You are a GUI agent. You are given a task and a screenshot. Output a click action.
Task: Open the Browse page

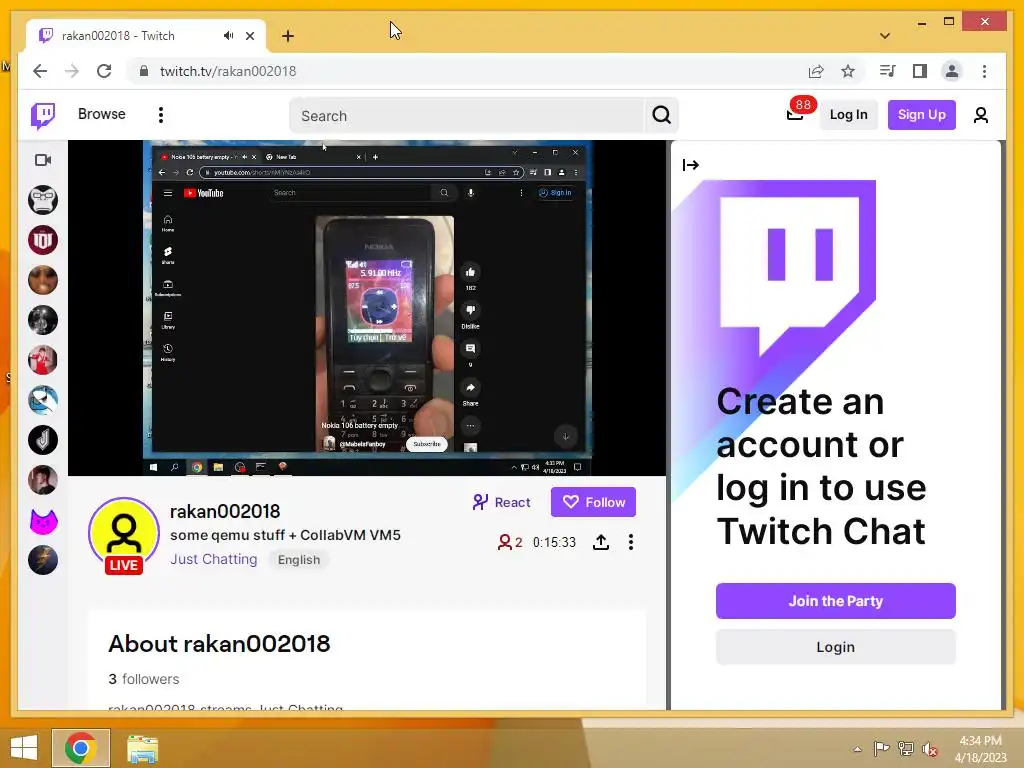point(101,114)
